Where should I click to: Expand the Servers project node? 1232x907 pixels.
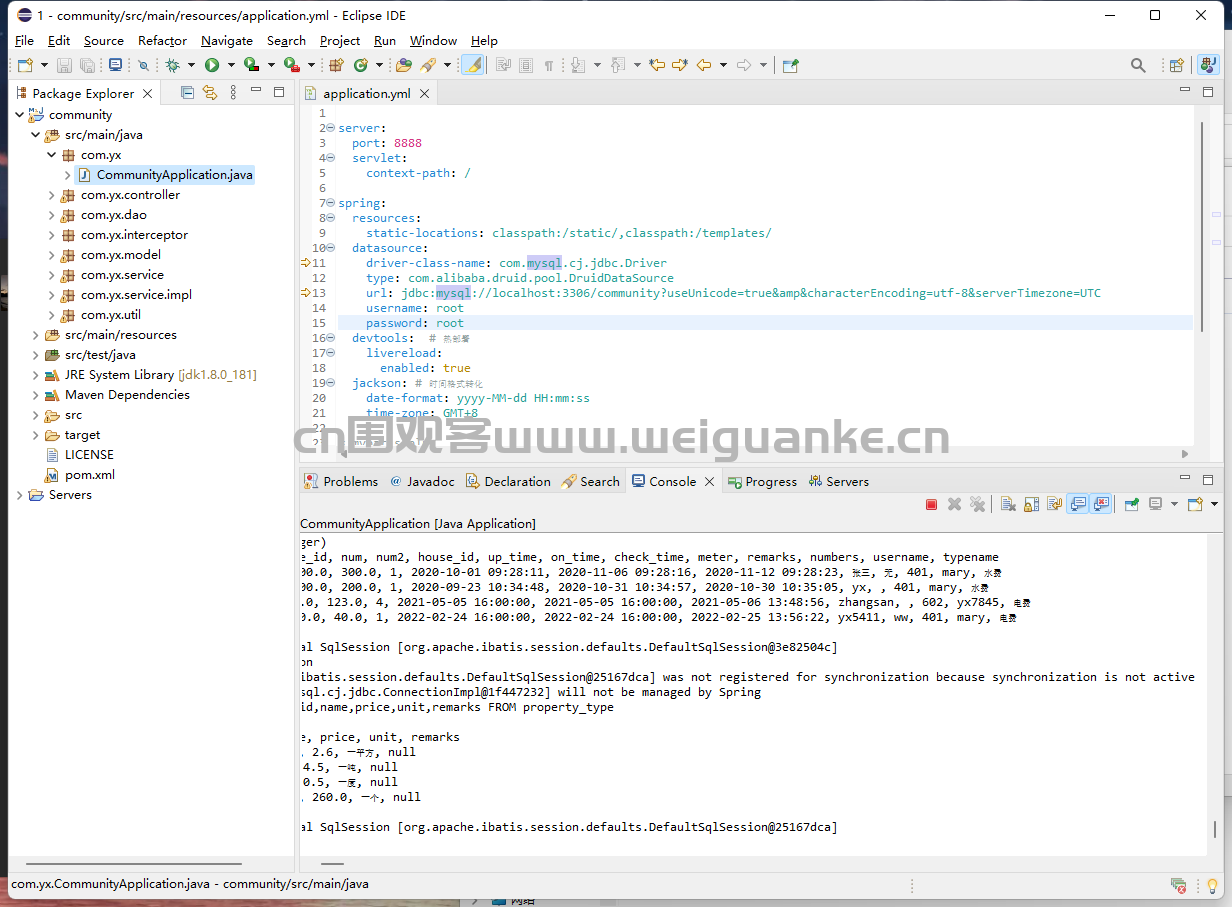(x=19, y=495)
